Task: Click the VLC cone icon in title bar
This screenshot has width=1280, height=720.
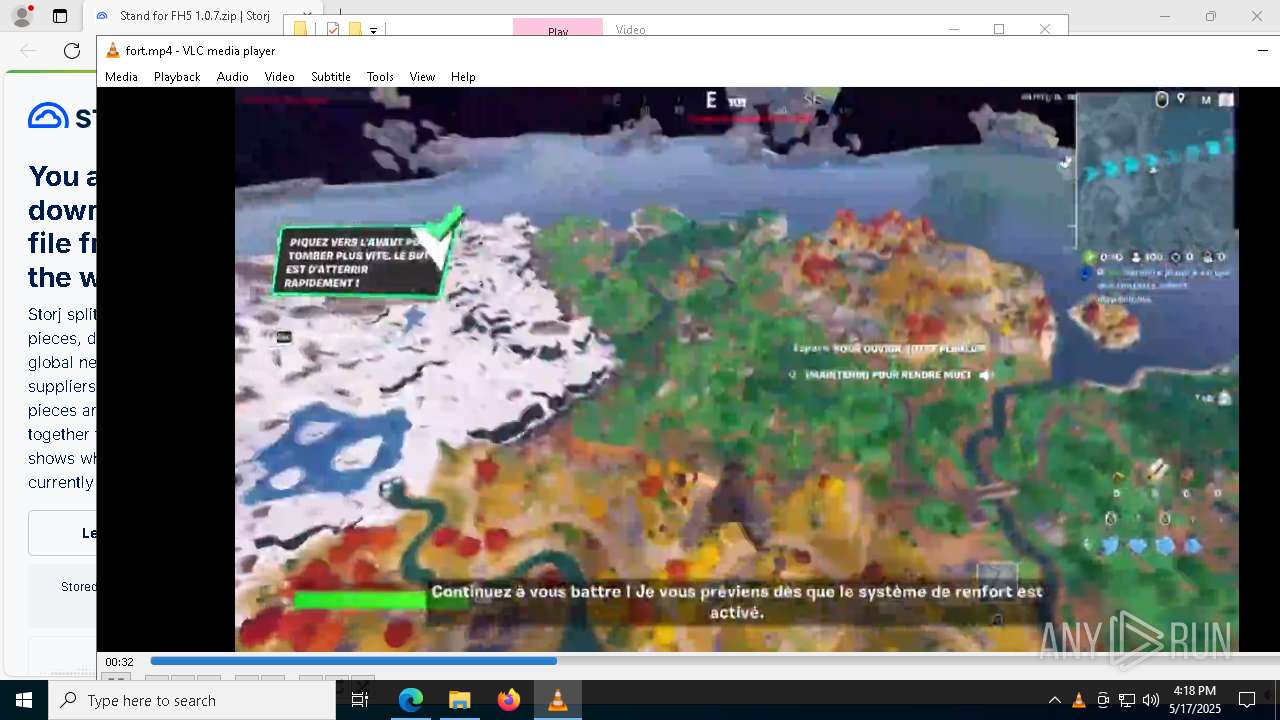Action: (113, 51)
